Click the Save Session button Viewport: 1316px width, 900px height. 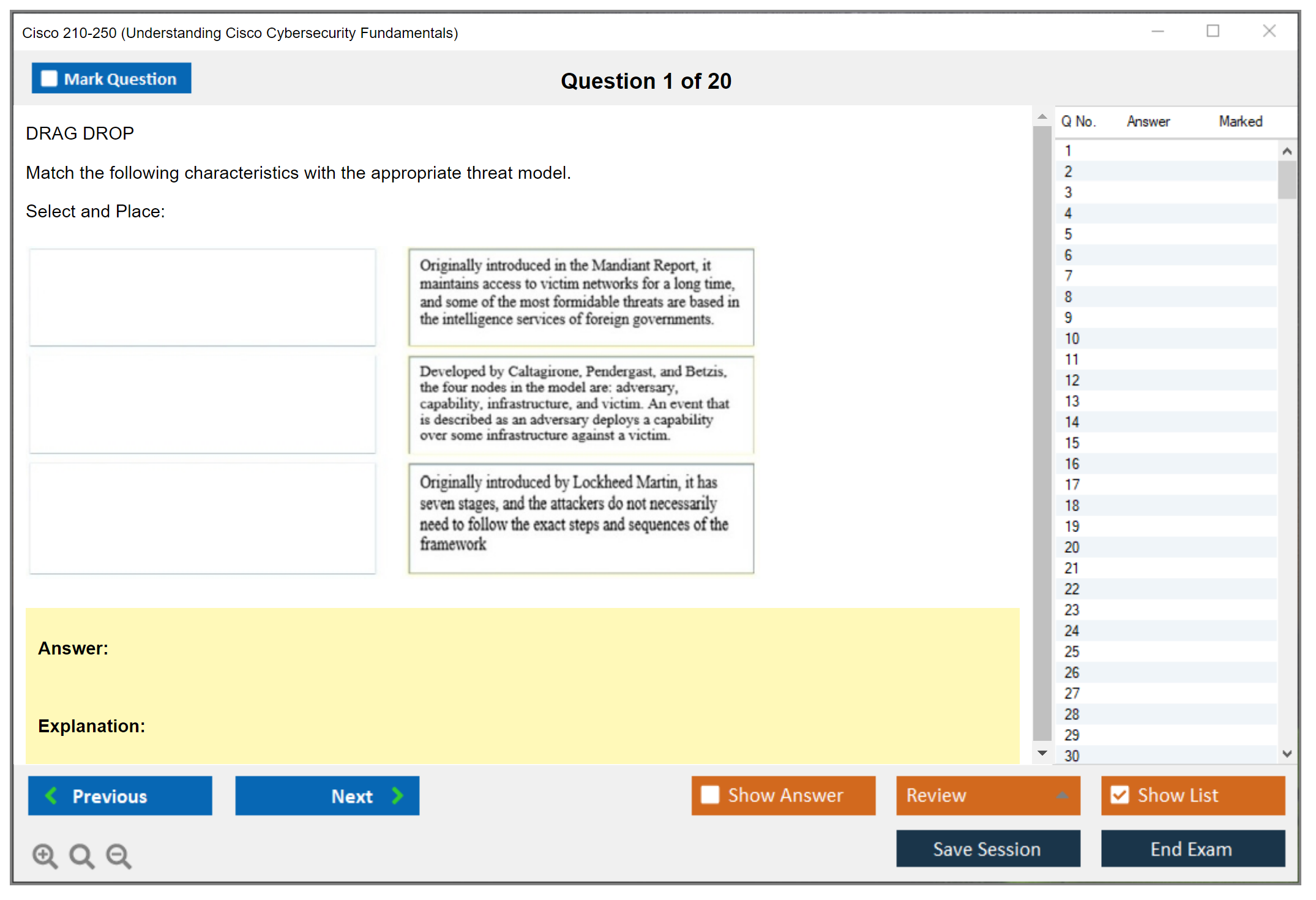[987, 849]
